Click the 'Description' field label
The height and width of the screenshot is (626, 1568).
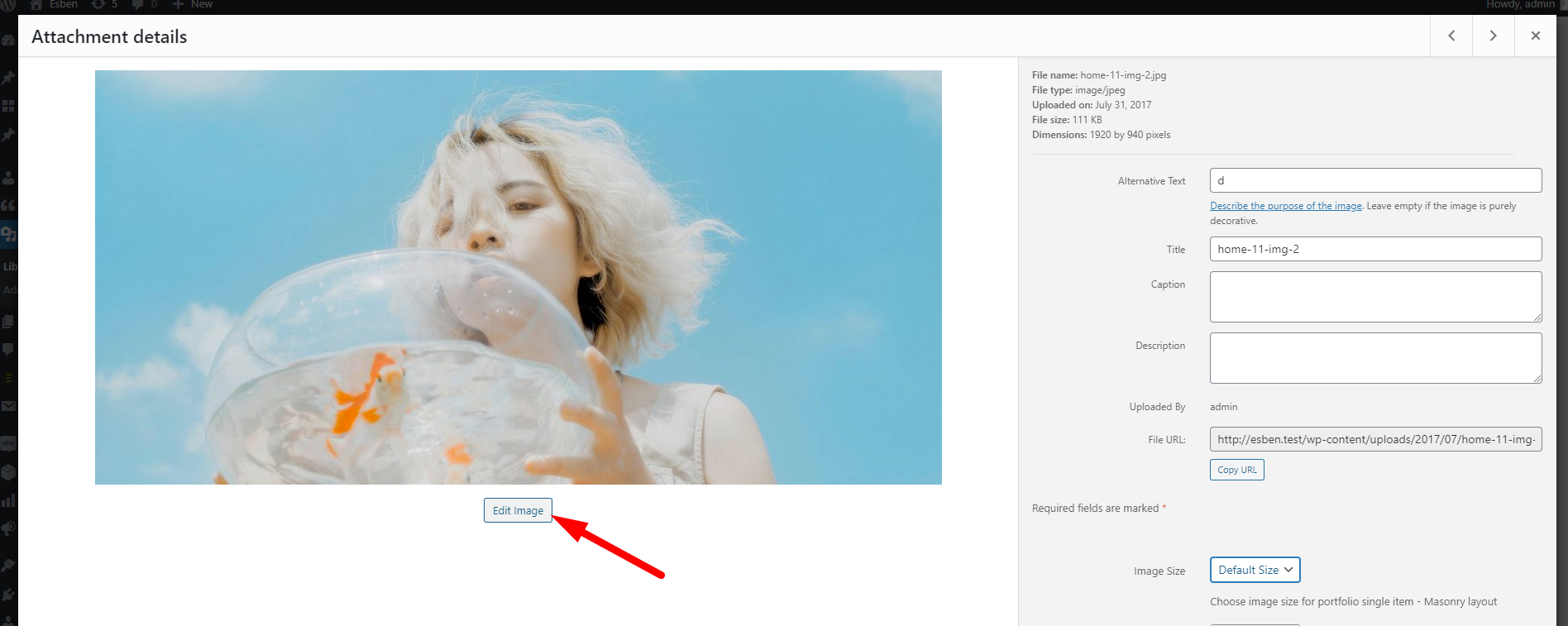coord(1160,346)
